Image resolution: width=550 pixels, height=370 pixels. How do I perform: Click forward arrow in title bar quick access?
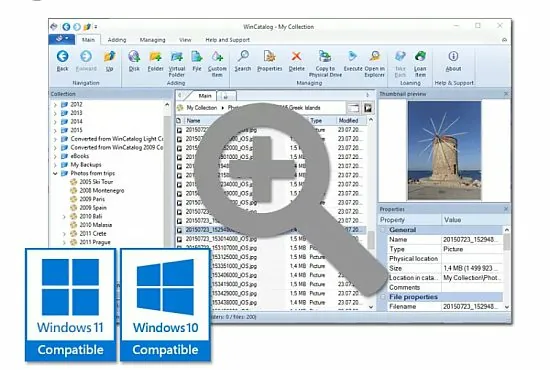click(x=77, y=27)
